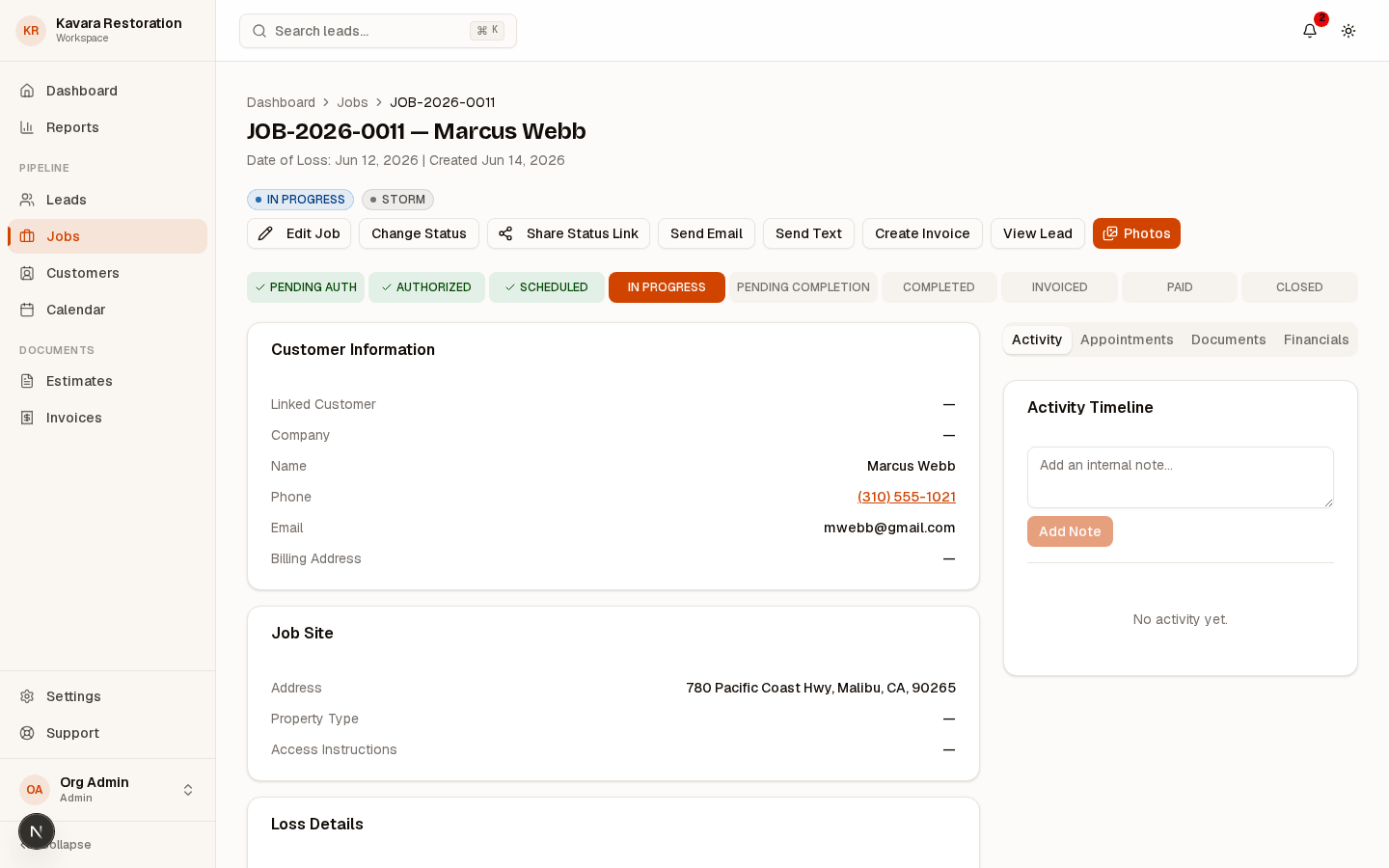The width and height of the screenshot is (1389, 868).
Task: Open the notifications bell
Action: [1310, 31]
